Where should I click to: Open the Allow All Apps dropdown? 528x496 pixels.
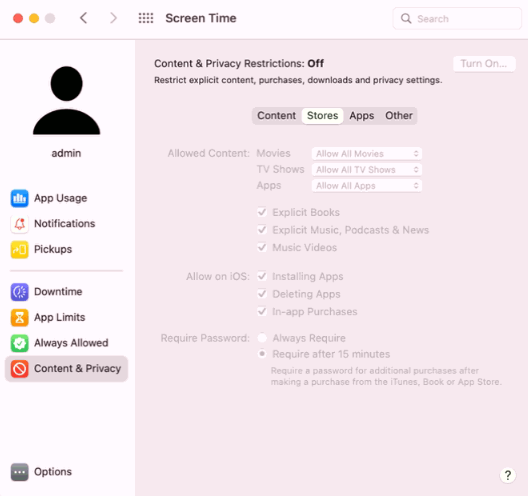(x=367, y=186)
